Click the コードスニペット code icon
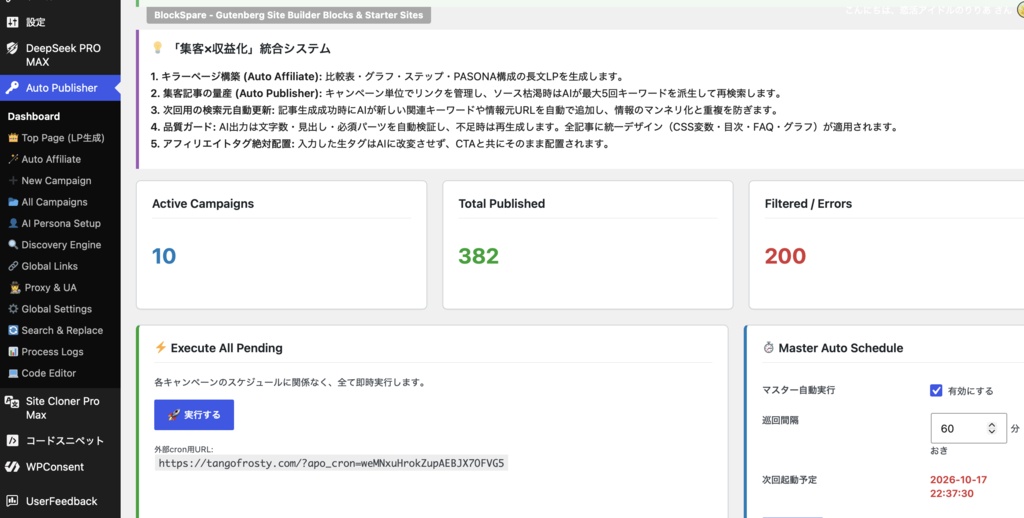This screenshot has width=1024, height=518. click(12, 441)
